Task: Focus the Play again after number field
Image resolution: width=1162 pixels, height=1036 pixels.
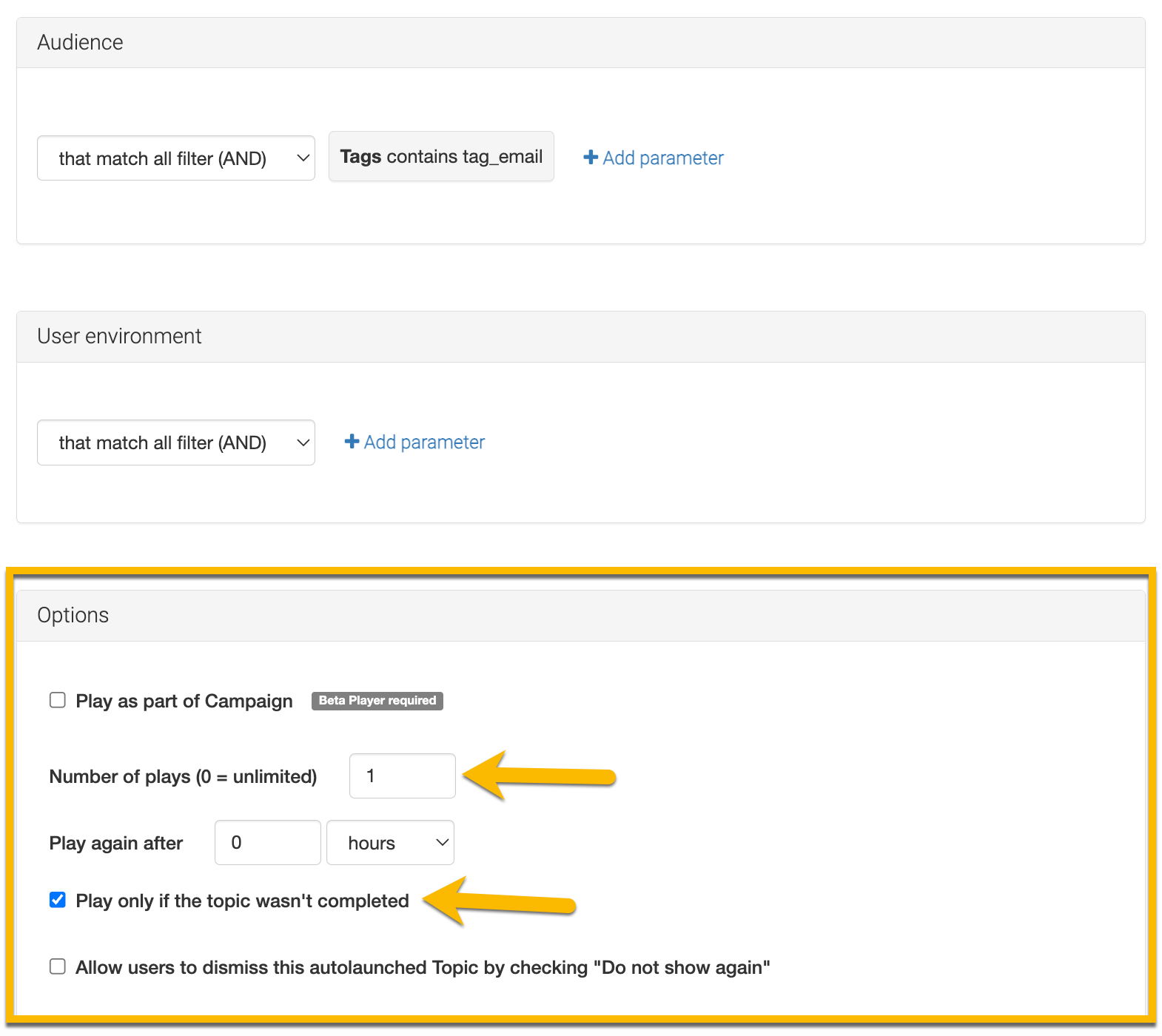Action: 267,842
